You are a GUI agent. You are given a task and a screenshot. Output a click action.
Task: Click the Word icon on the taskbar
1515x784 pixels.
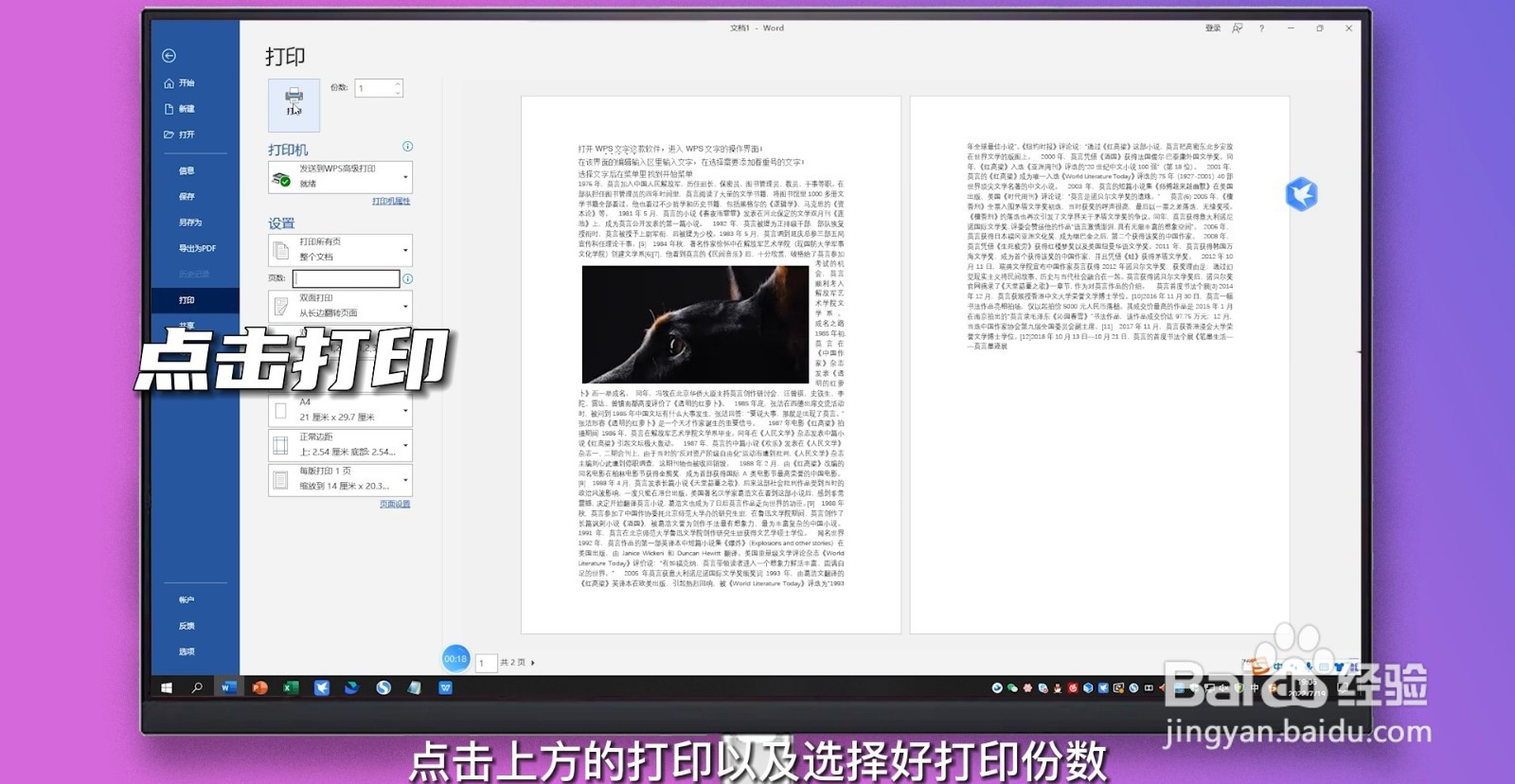pyautogui.click(x=227, y=688)
